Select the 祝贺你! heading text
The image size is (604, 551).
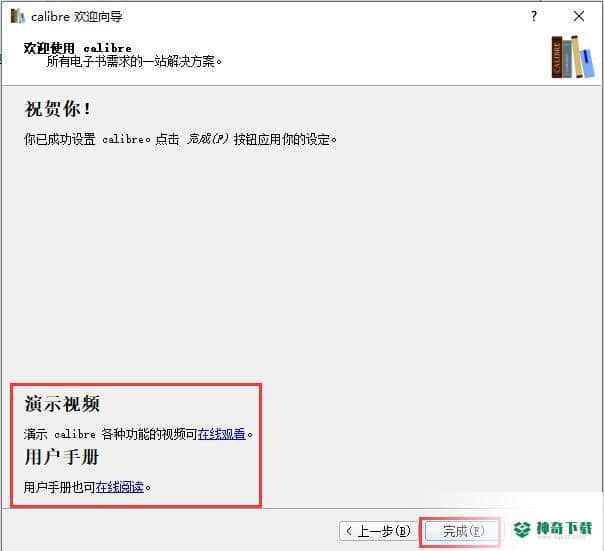click(x=58, y=109)
